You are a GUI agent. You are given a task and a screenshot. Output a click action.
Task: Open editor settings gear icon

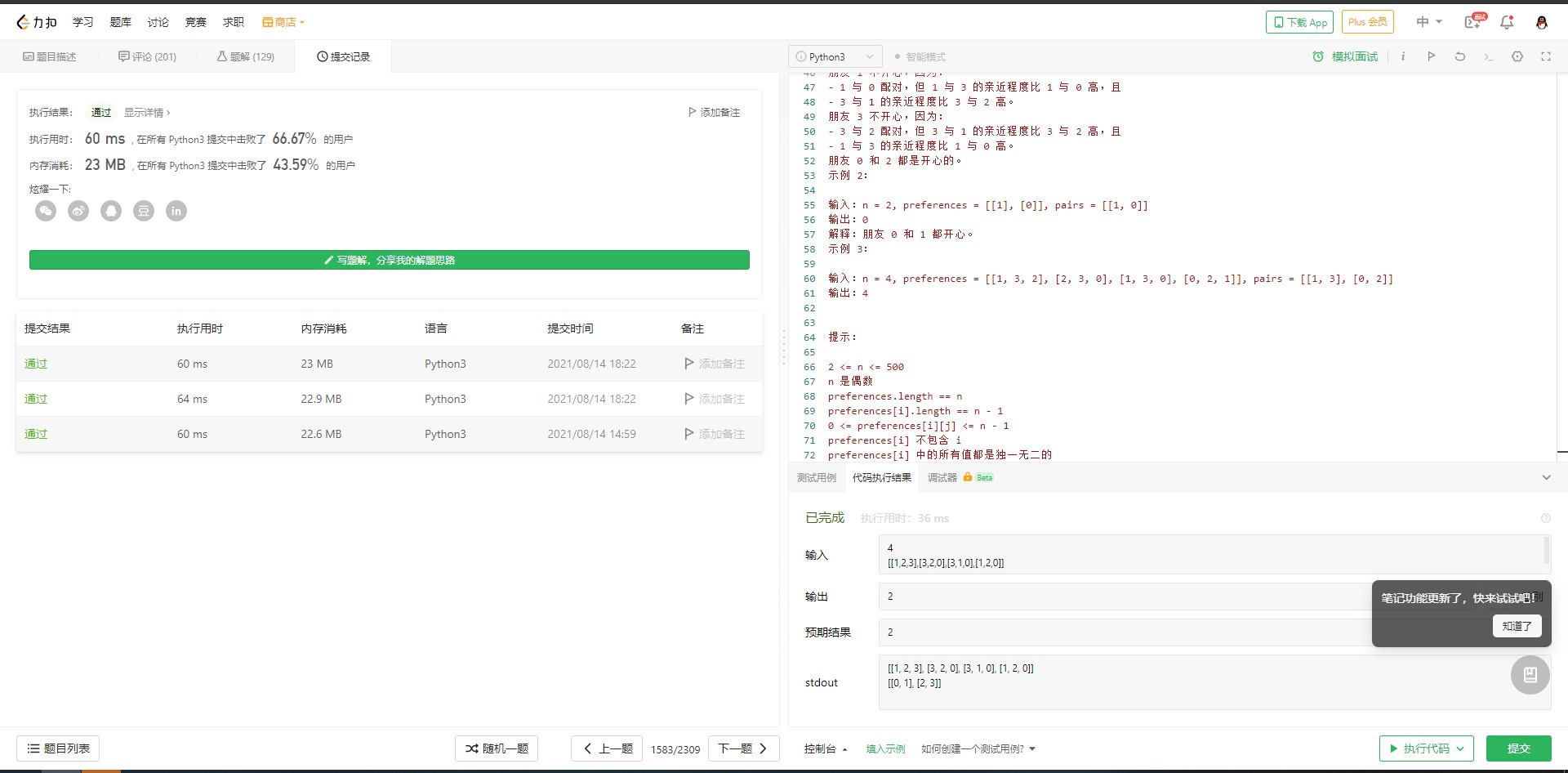coord(1517,56)
